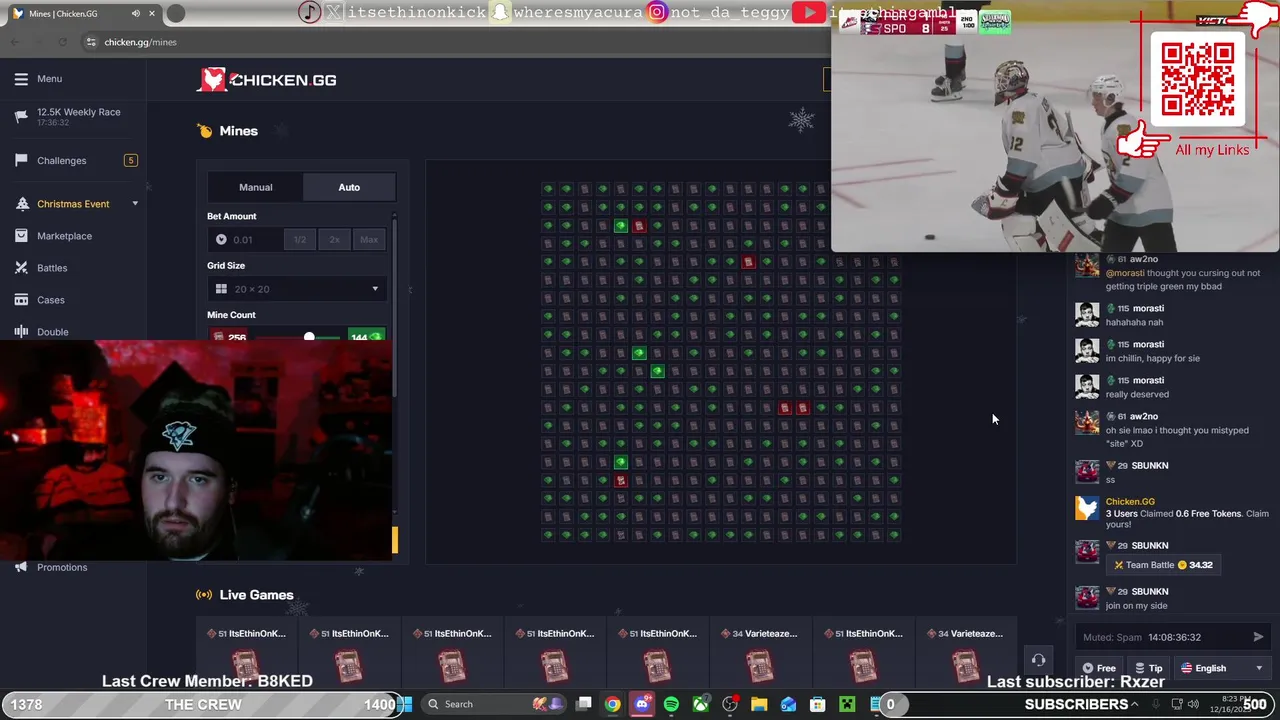
Task: Send the chat message with arrow icon
Action: point(1258,637)
